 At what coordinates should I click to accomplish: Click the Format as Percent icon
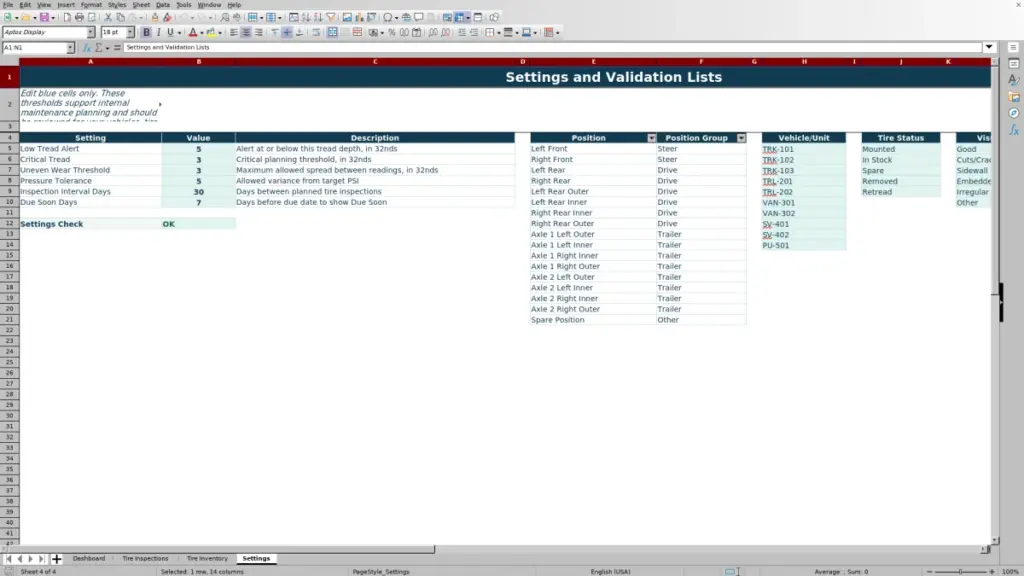point(392,32)
